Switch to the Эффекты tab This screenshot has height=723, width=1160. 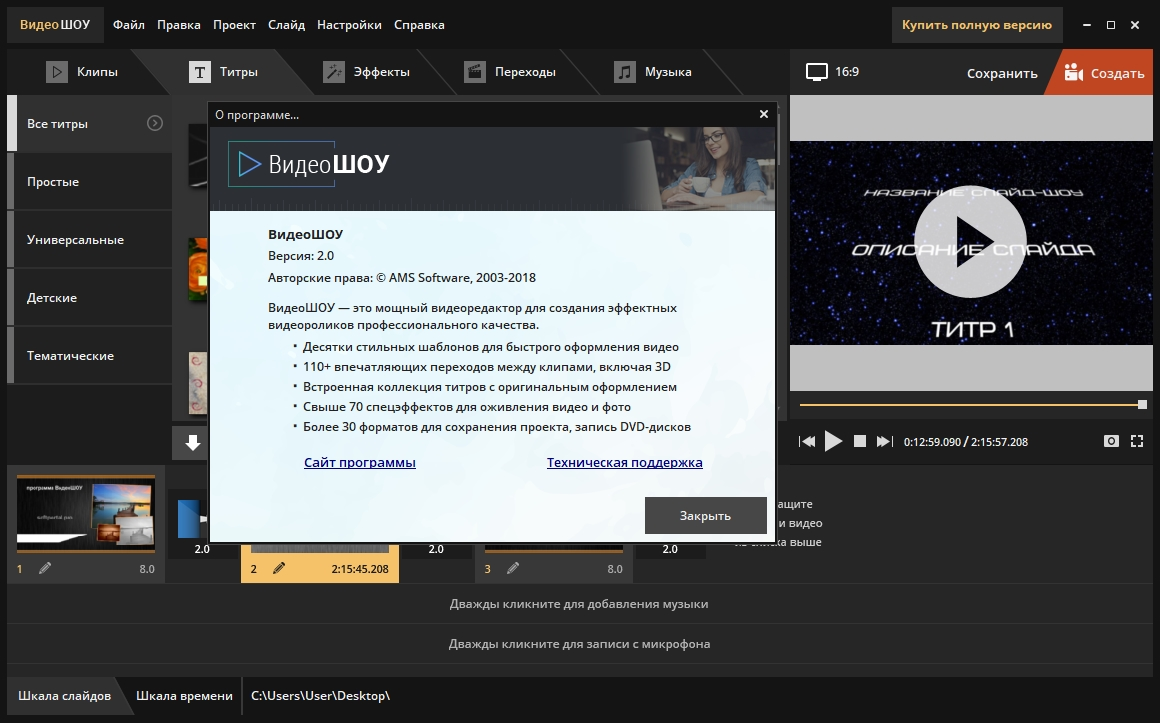[x=366, y=72]
